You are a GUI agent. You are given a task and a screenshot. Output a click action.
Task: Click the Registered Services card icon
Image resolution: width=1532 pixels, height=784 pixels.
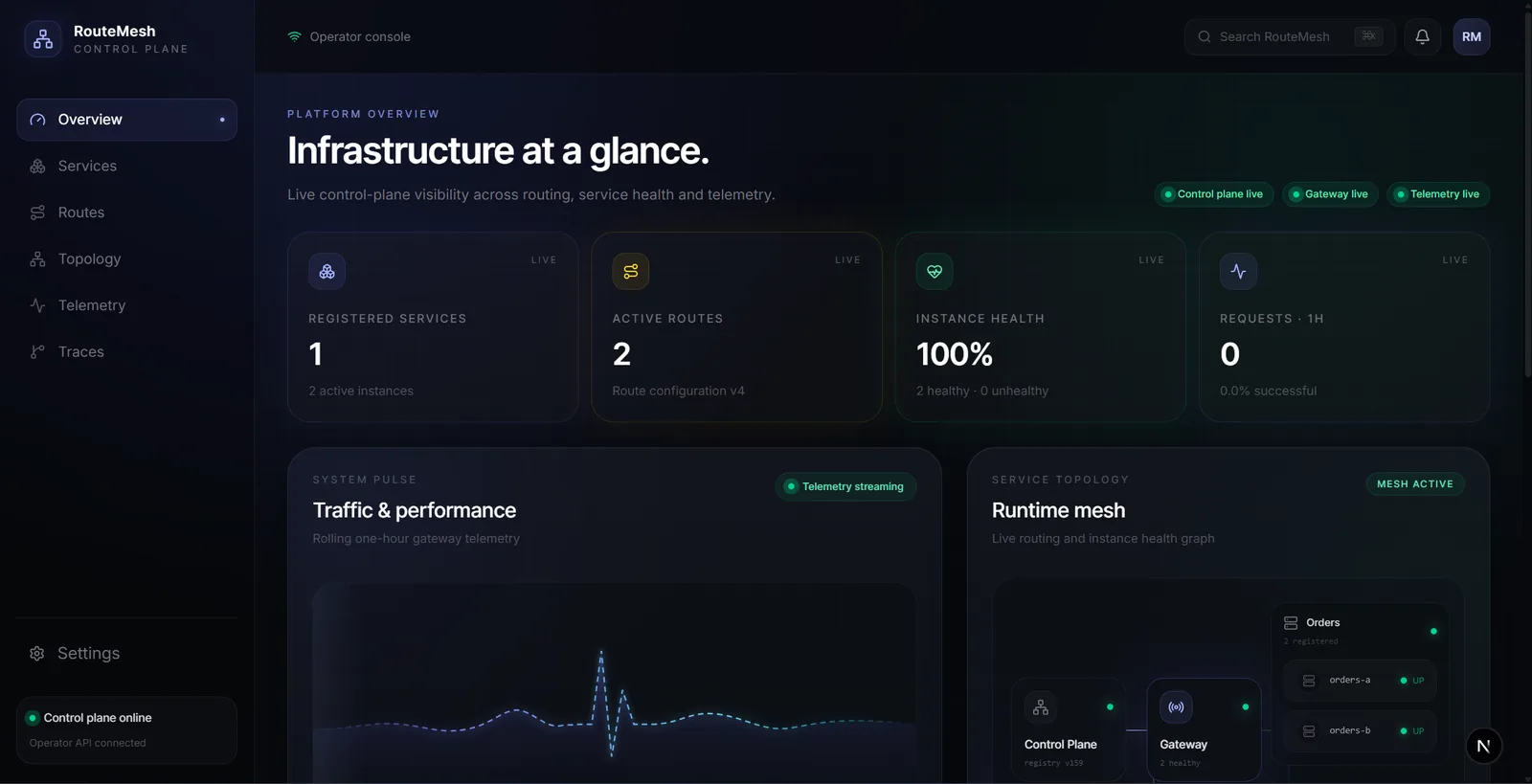tap(327, 272)
